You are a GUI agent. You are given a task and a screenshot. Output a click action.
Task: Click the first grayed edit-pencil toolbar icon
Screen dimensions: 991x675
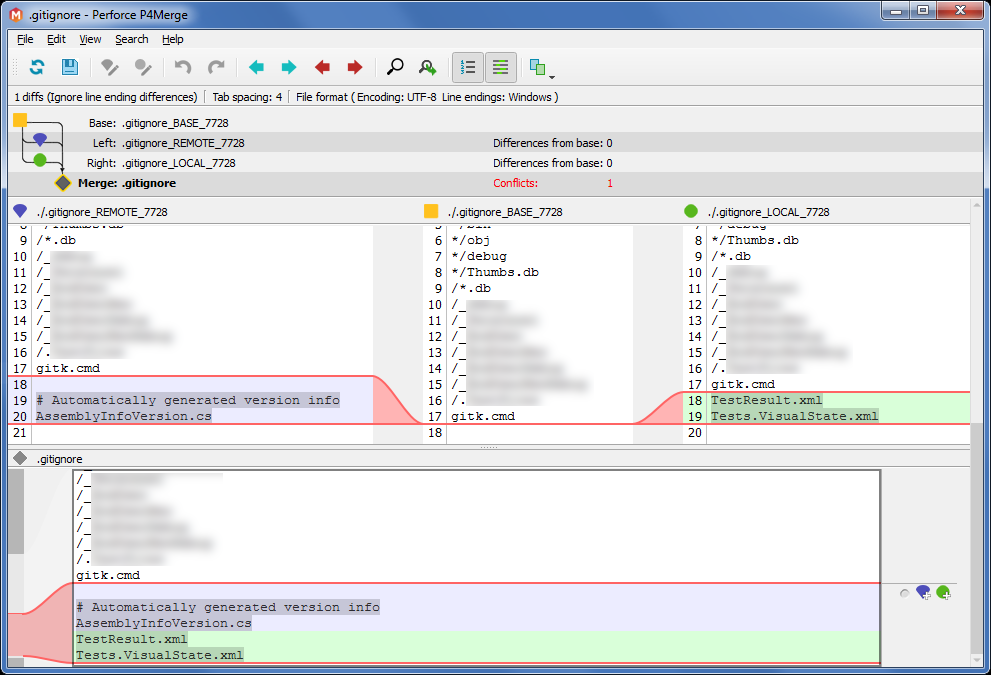(110, 67)
